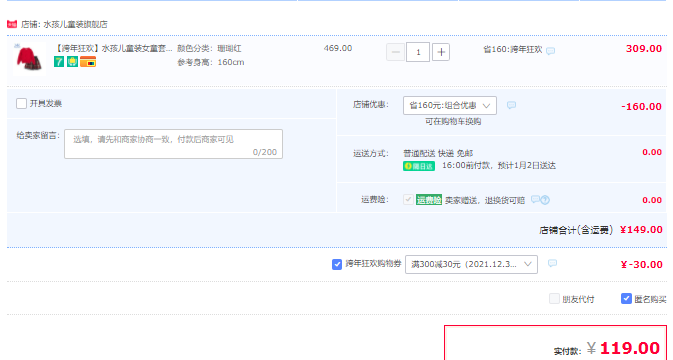This screenshot has width=673, height=360.
Task: Click comment icon beside store discount dropdown
Action: click(x=511, y=105)
